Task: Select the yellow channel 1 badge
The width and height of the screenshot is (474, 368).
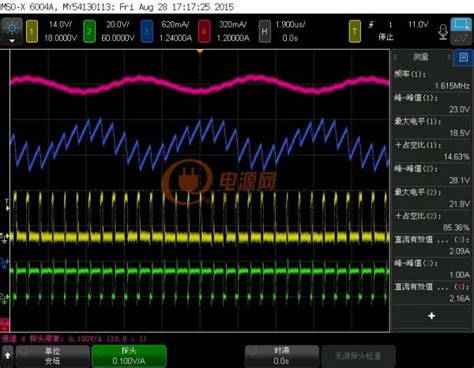Action: click(x=32, y=31)
